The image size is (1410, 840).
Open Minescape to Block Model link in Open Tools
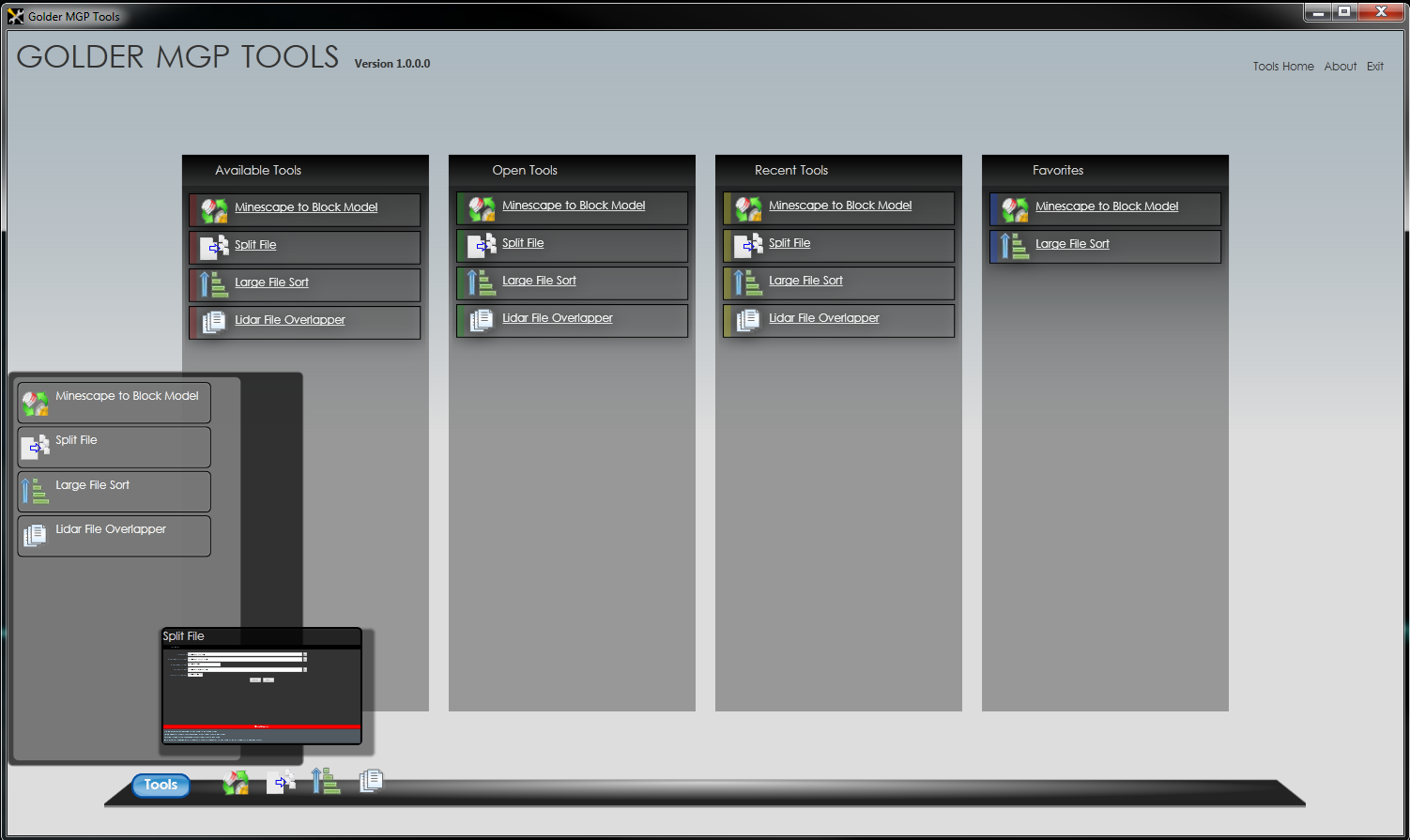pos(574,206)
